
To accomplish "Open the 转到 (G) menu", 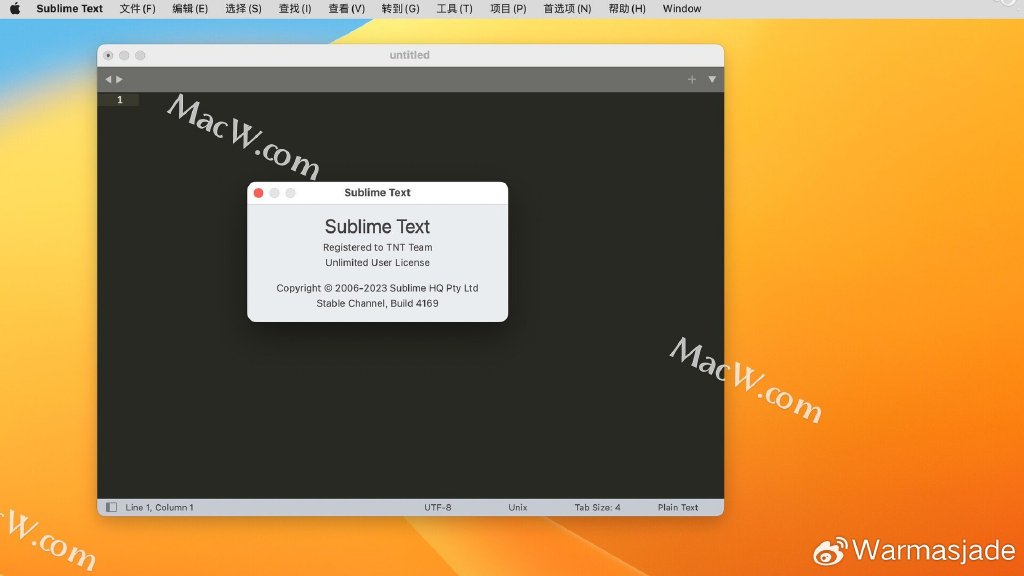I will 400,8.
